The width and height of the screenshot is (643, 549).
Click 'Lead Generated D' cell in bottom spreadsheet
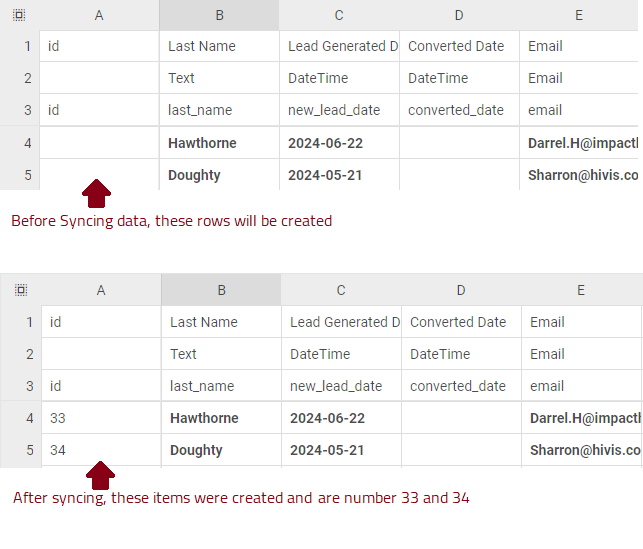pos(341,322)
